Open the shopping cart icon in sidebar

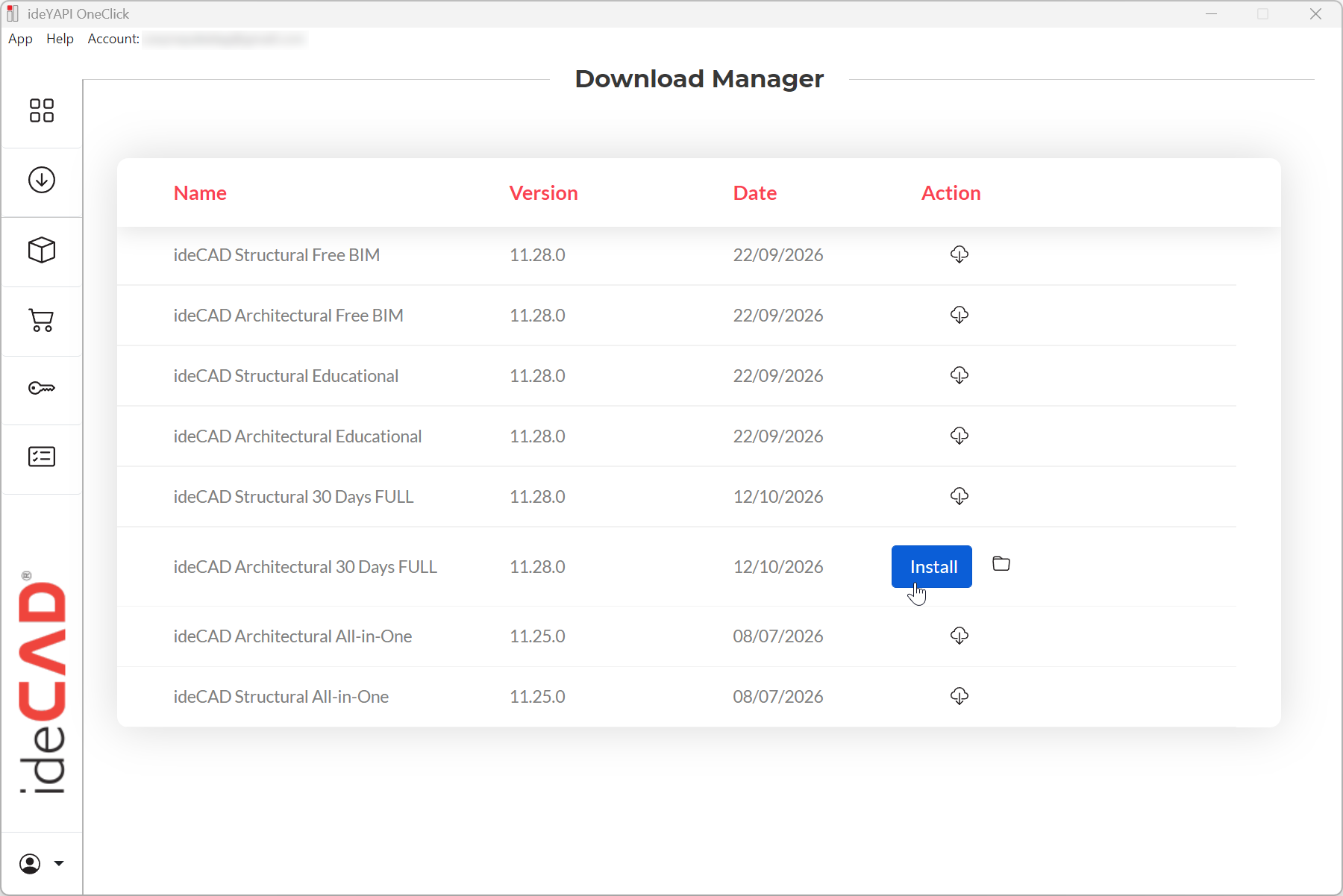click(42, 320)
